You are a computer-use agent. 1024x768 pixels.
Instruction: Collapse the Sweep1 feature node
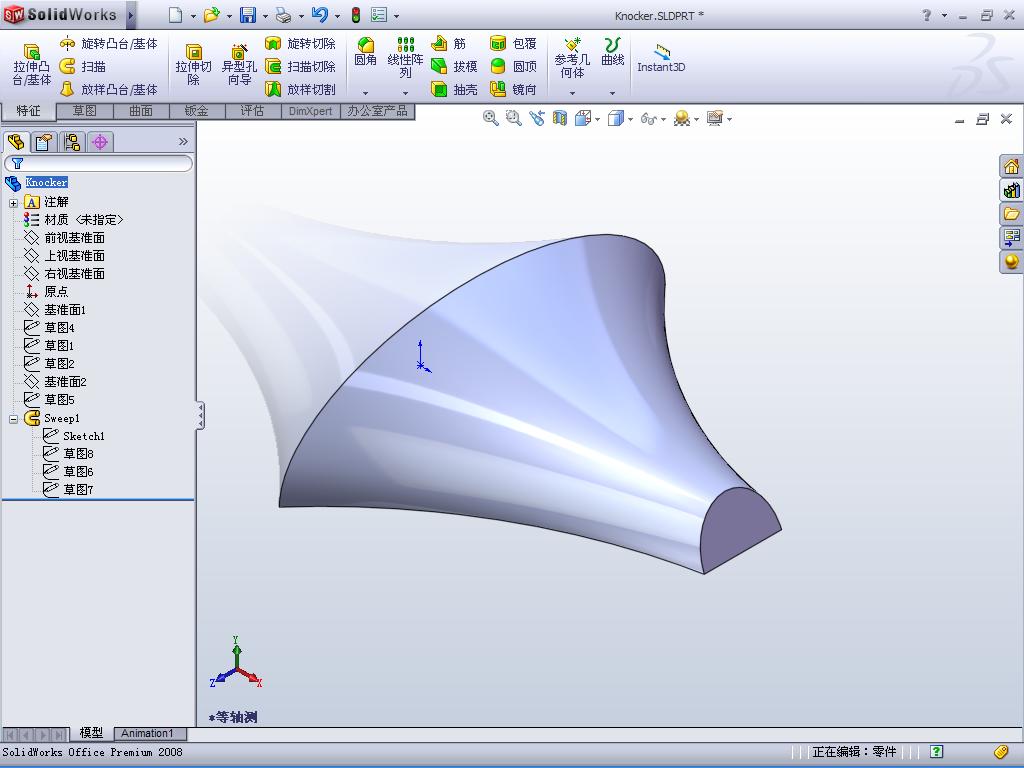pyautogui.click(x=13, y=419)
